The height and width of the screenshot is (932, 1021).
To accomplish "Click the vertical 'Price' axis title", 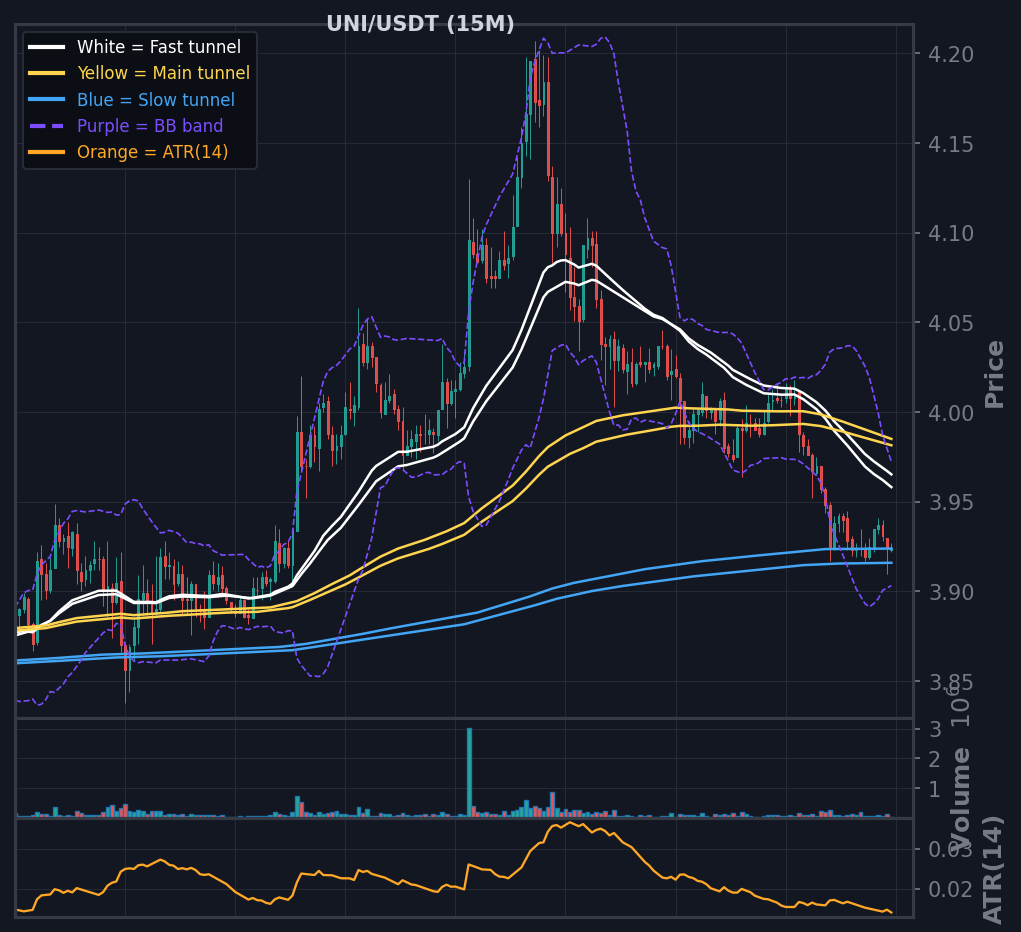I will coord(994,374).
